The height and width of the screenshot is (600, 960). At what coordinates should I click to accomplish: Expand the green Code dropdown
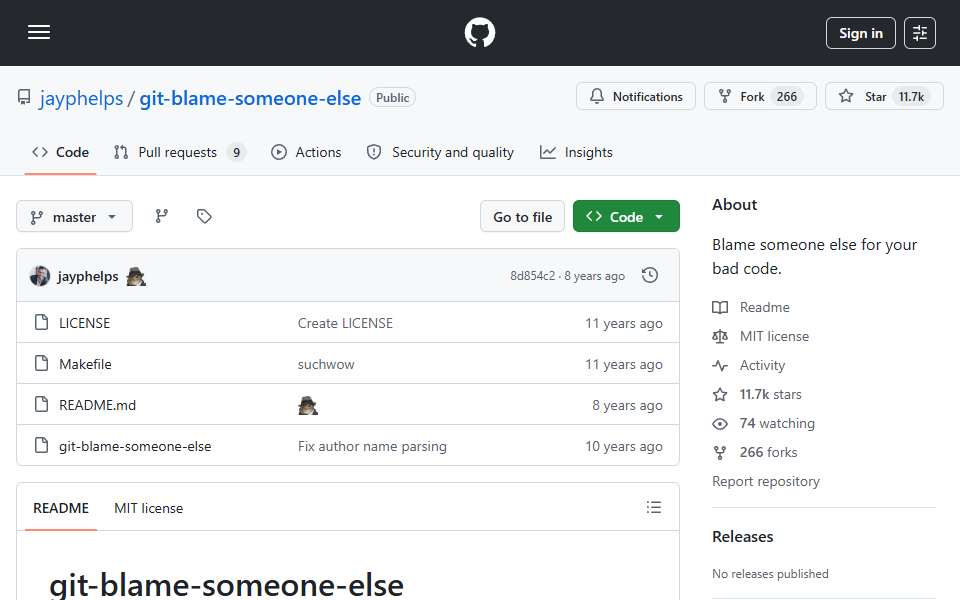click(x=626, y=217)
